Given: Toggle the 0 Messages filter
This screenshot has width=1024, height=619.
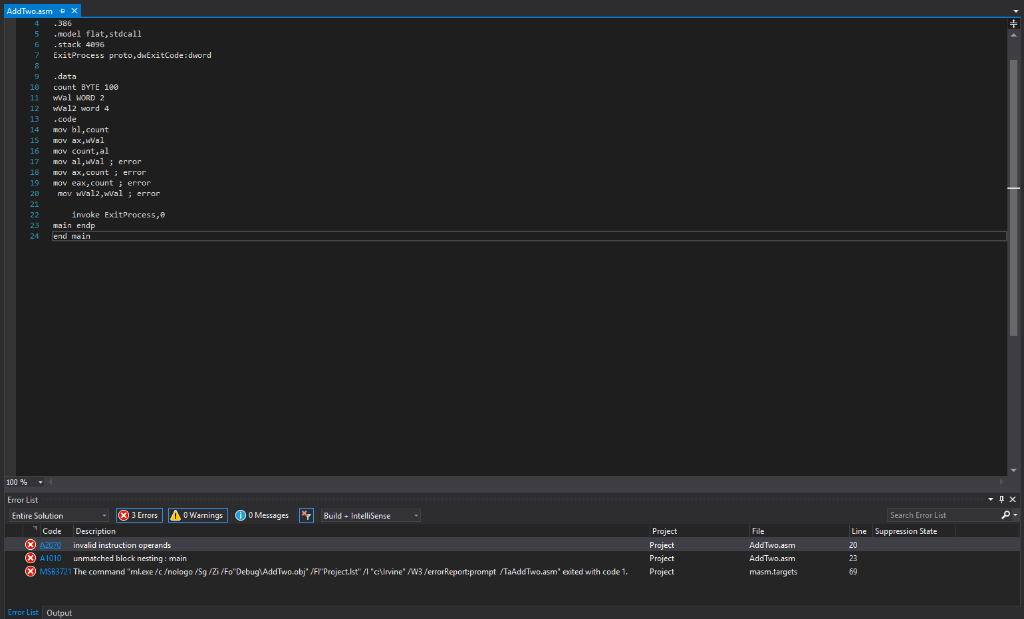Looking at the screenshot, I should point(262,515).
